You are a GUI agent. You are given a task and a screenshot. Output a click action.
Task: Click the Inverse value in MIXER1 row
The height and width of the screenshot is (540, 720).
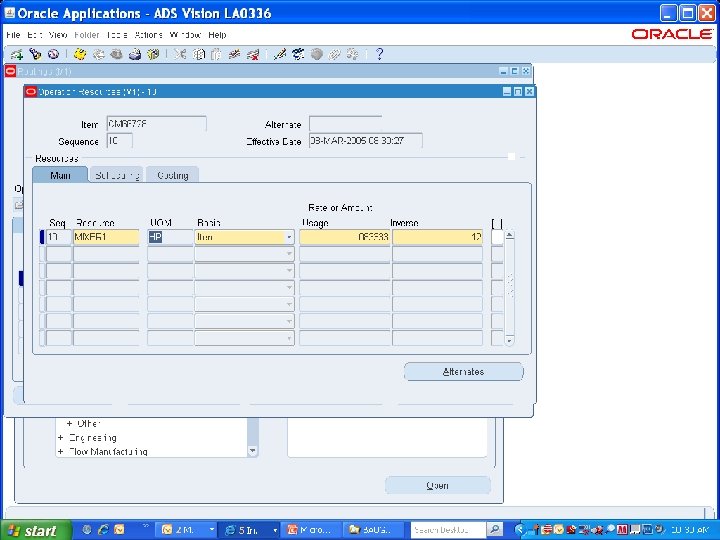click(x=438, y=237)
